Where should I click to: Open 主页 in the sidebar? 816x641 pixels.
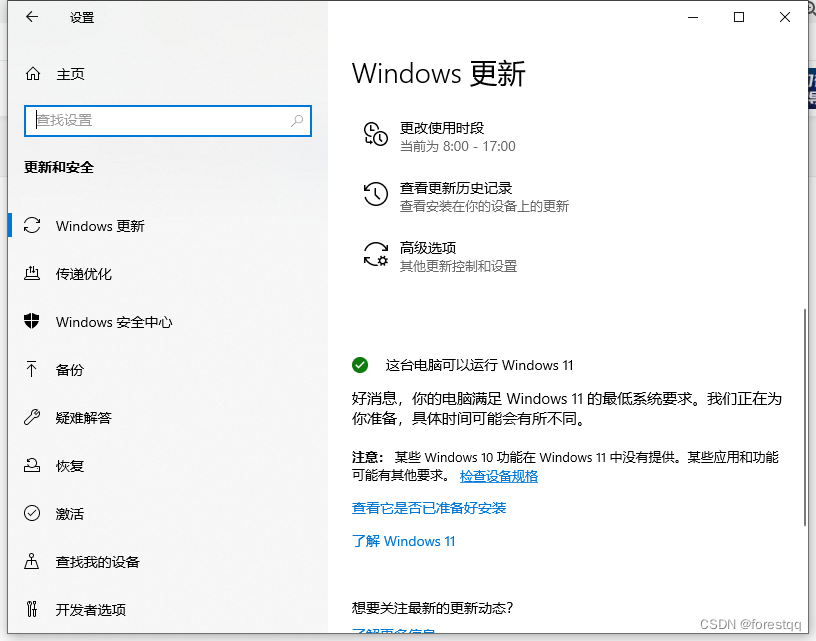pyautogui.click(x=70, y=74)
